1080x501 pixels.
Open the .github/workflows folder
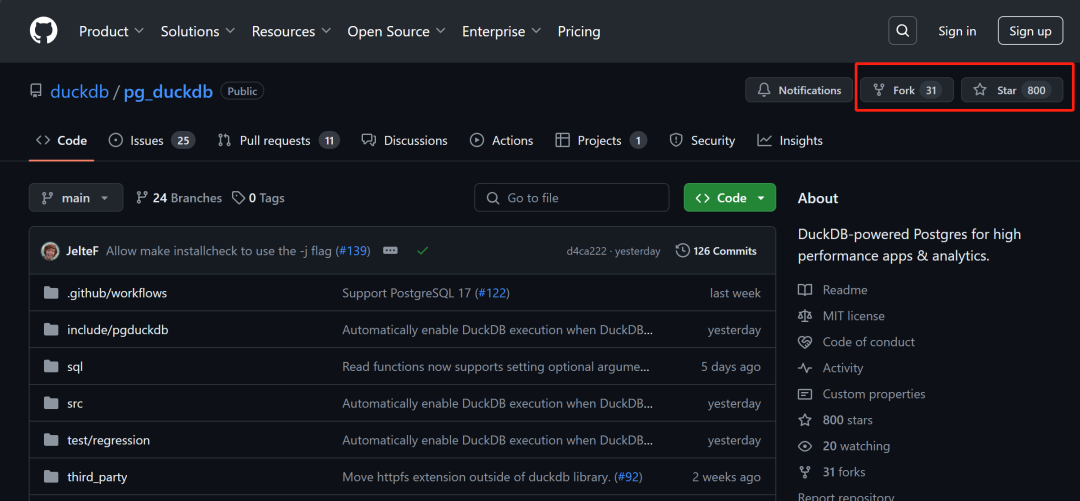tap(117, 293)
